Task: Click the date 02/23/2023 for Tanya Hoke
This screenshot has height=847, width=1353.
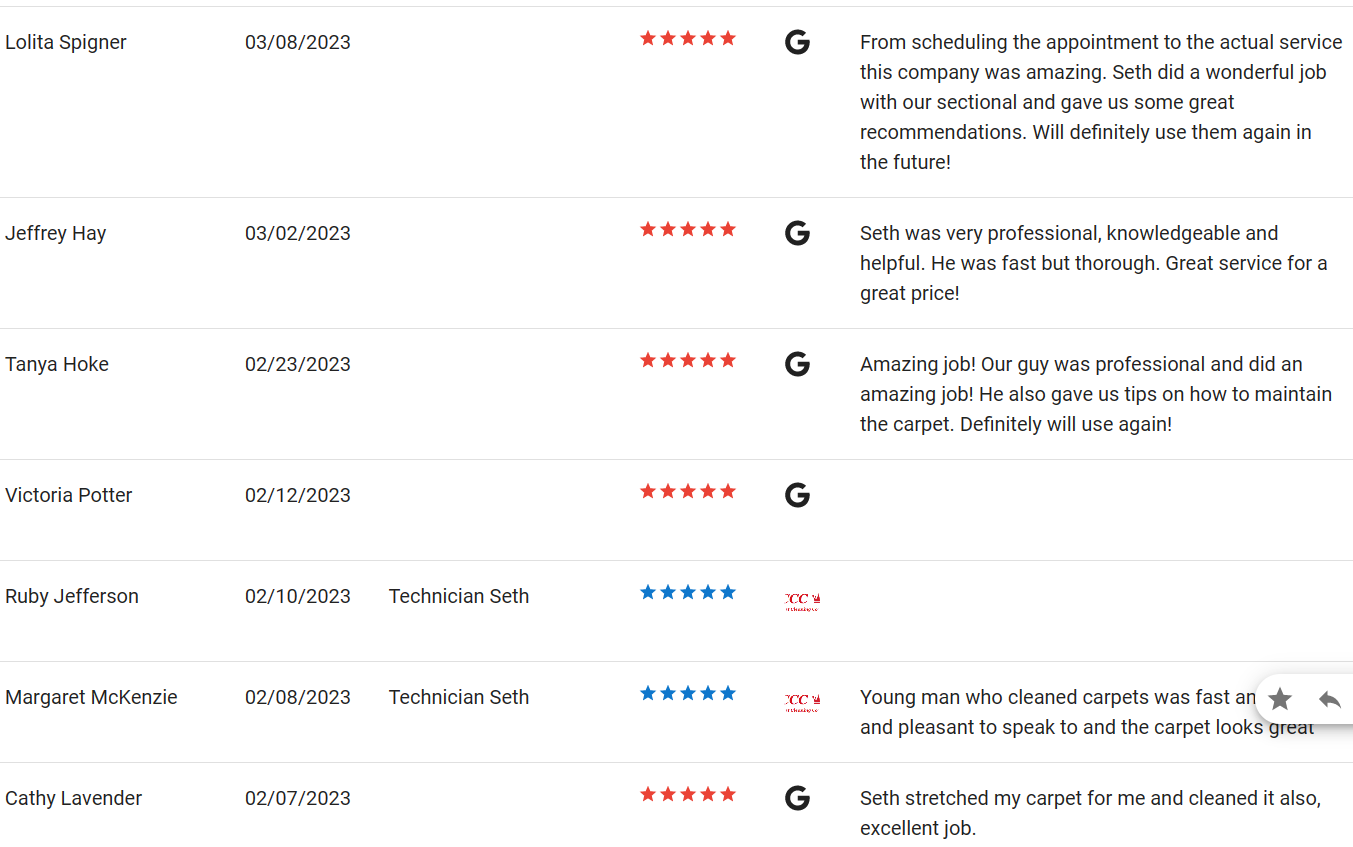Action: 298,364
